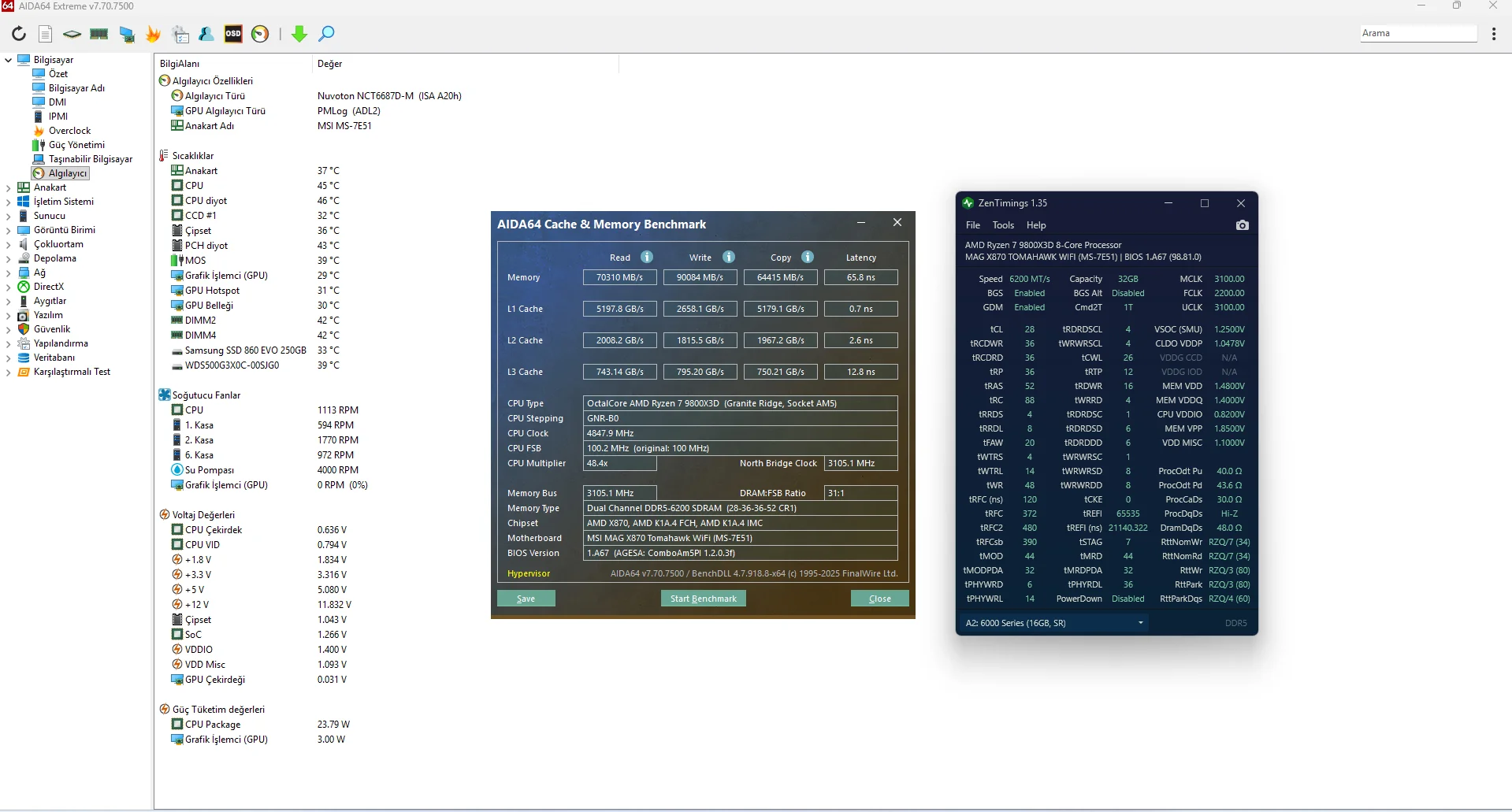Collapse the Bilgisayar tree node
This screenshot has width=1512, height=812.
click(x=9, y=60)
